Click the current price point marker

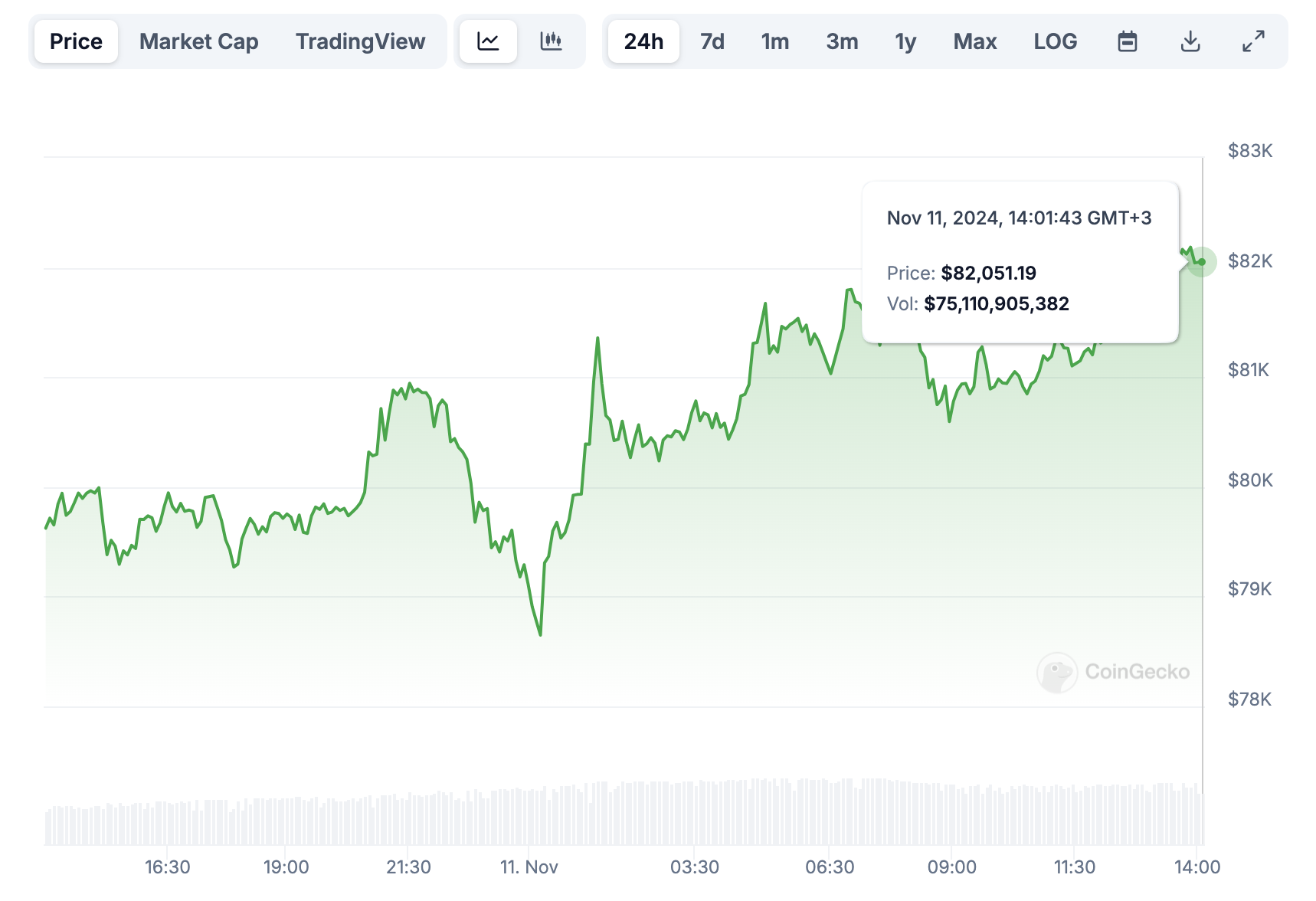(x=1202, y=262)
